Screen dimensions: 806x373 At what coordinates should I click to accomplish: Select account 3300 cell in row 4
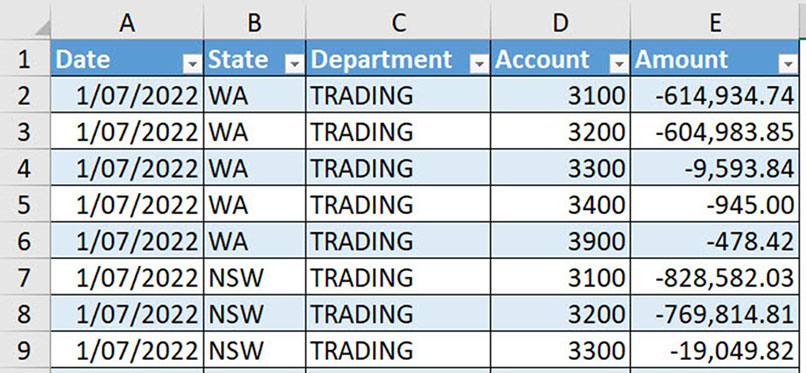point(560,167)
